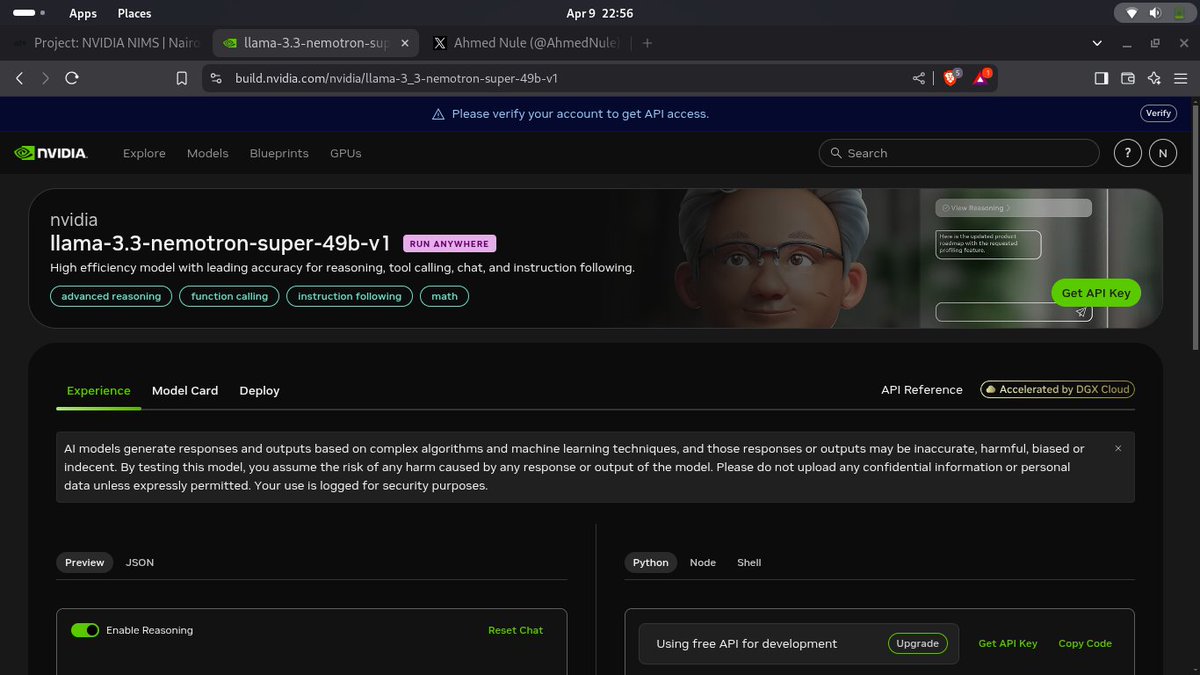The height and width of the screenshot is (675, 1200).
Task: Select the Shell code tab
Action: [749, 562]
